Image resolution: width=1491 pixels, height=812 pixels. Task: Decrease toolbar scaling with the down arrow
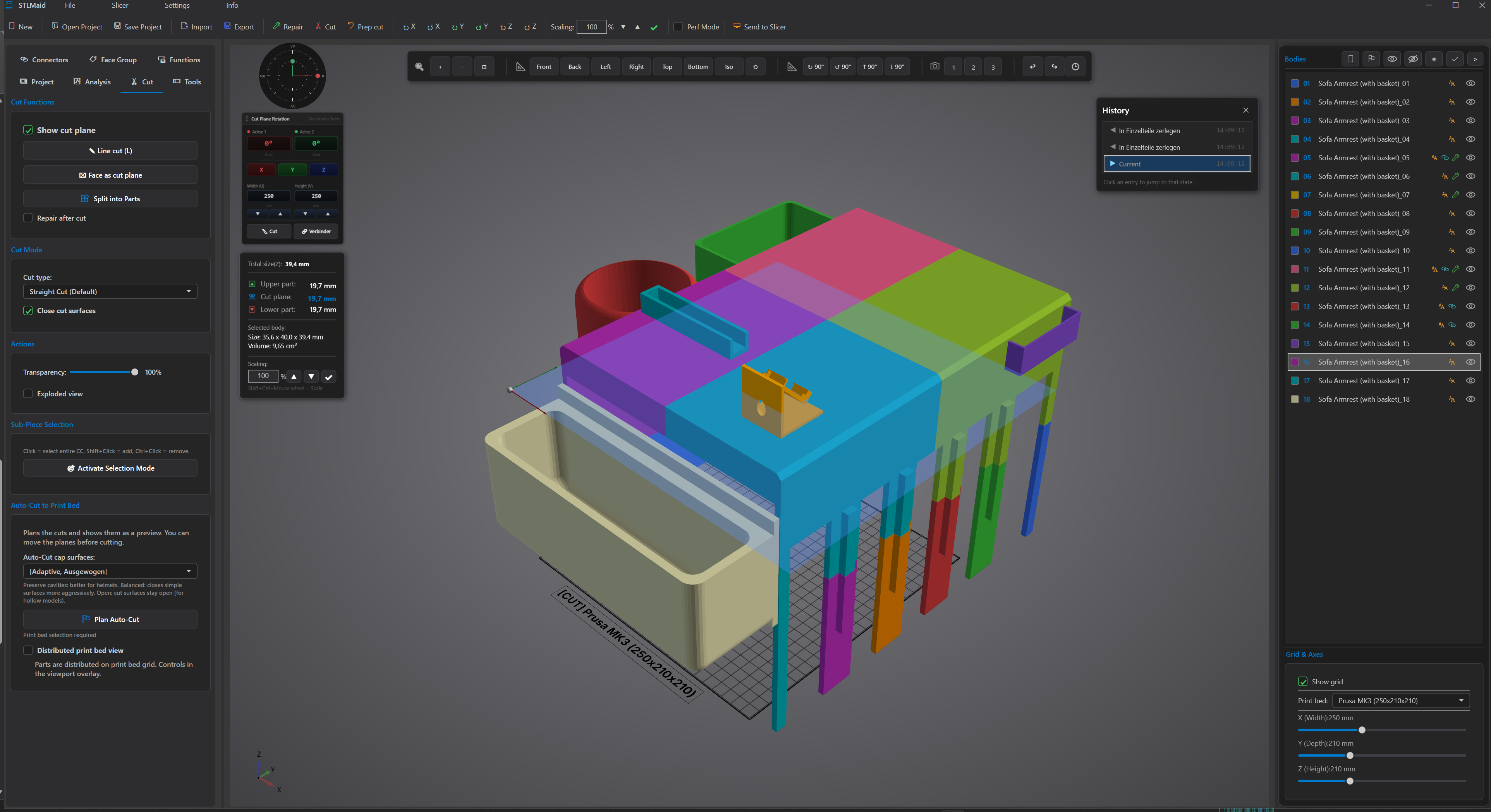624,27
